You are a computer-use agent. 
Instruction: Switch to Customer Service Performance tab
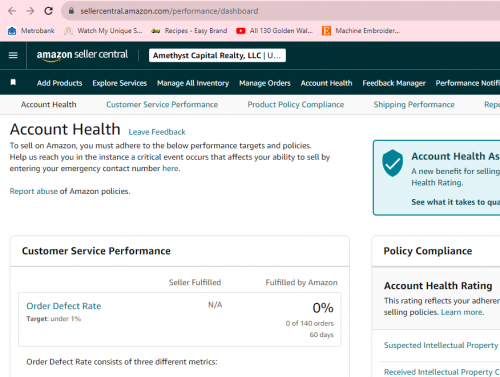[162, 105]
